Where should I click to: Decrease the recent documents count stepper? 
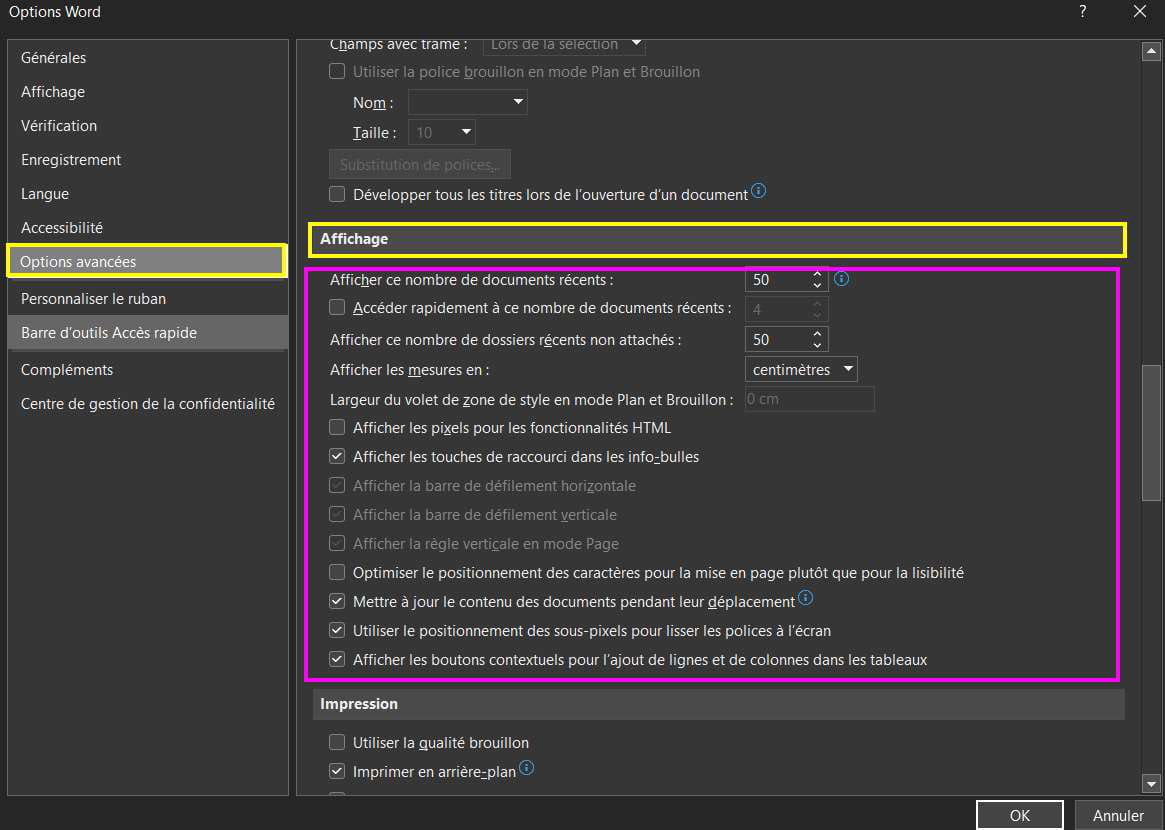coord(817,285)
